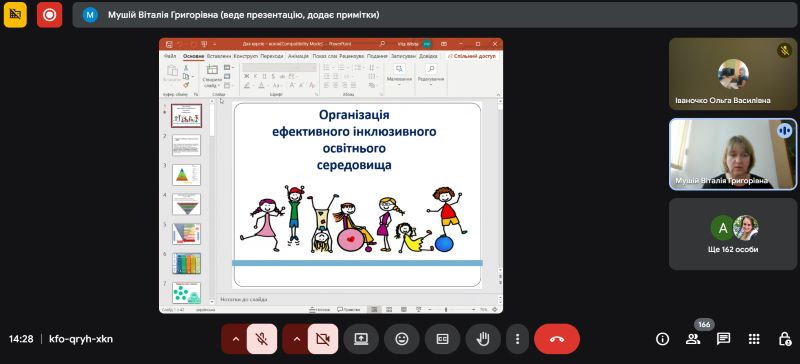Screen dimensions: 800x364
Task: Click the text highlight color icon
Action: 247,85
